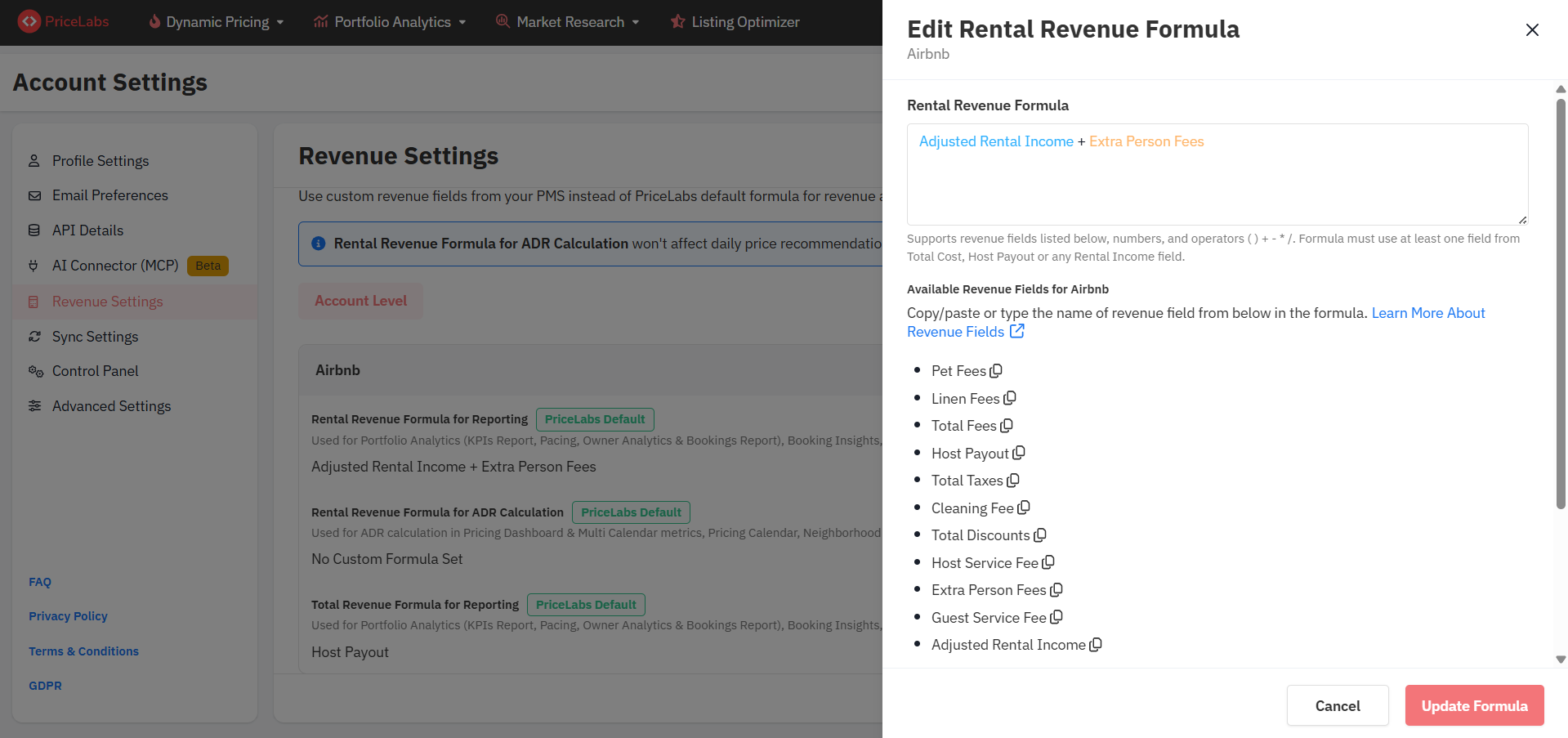Copy the Total Fees field name

1007,426
